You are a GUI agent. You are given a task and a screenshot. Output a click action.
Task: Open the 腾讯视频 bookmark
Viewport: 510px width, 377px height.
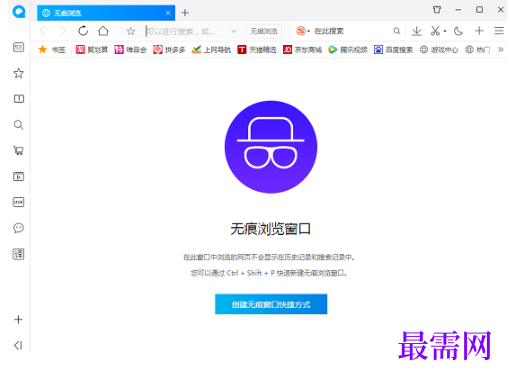pyautogui.click(x=348, y=50)
